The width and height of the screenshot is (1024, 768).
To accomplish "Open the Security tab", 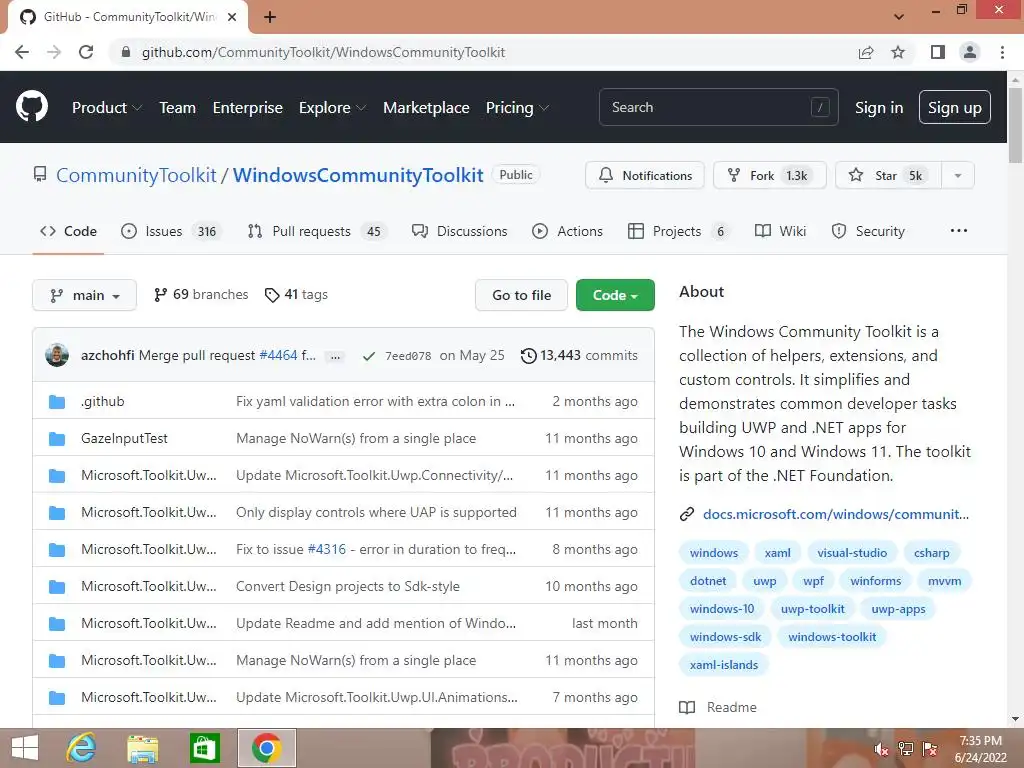I will [868, 231].
